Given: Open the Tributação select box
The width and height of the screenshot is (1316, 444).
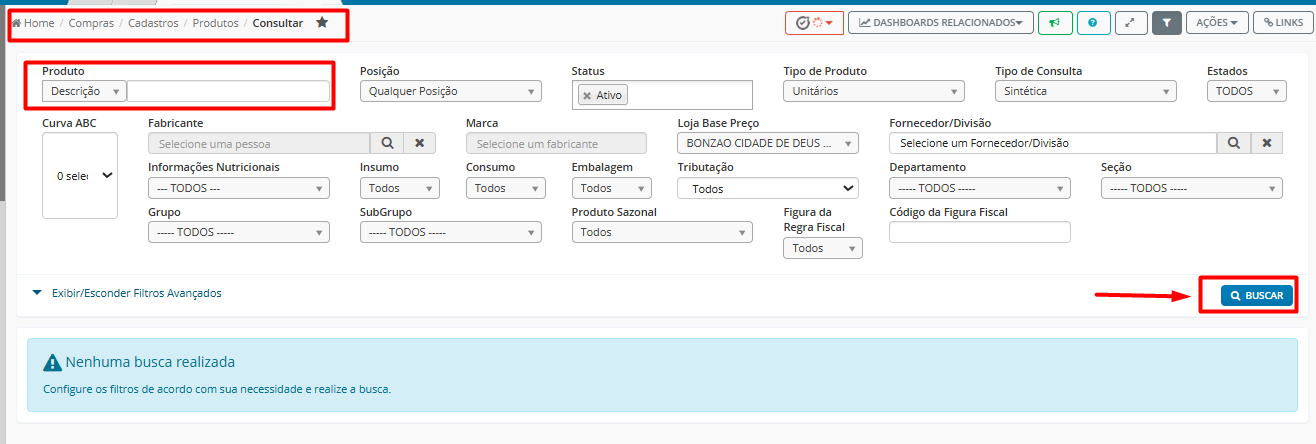Looking at the screenshot, I should [767, 188].
